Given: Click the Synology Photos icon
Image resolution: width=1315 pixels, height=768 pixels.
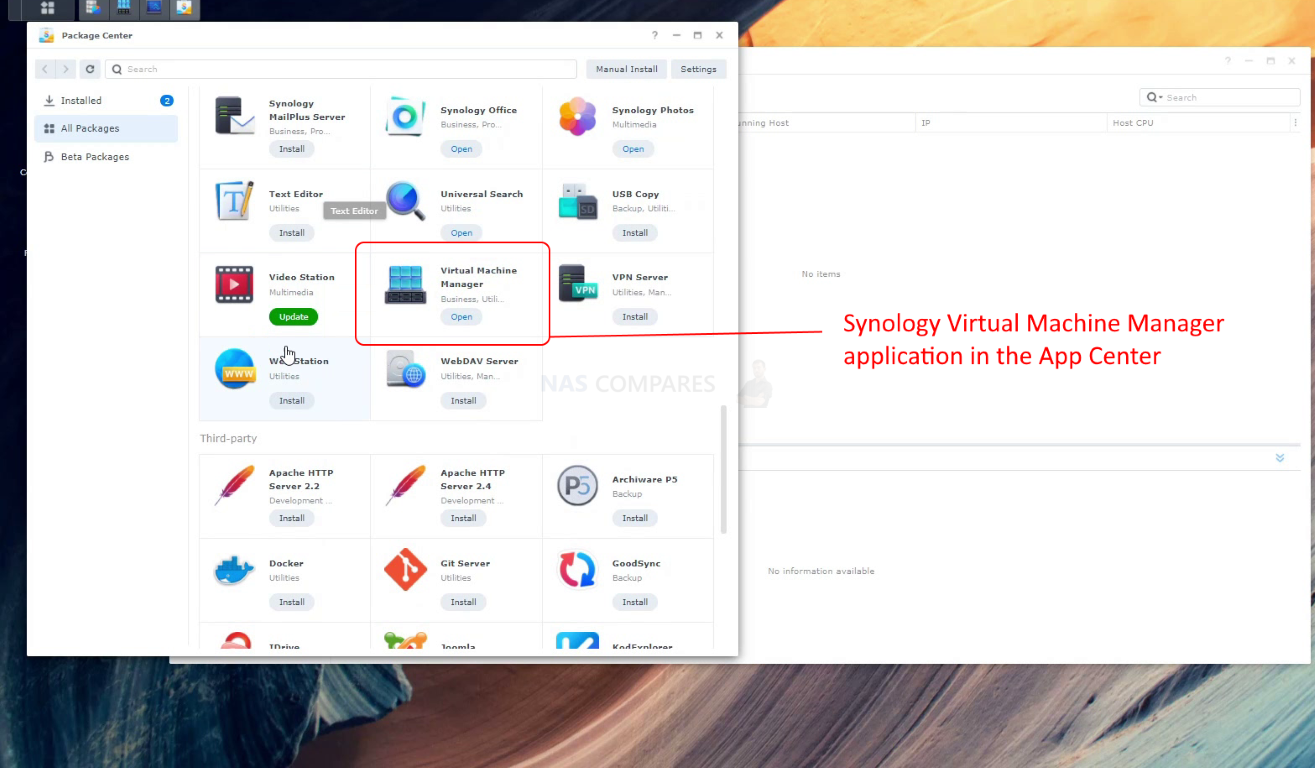Looking at the screenshot, I should 578,117.
